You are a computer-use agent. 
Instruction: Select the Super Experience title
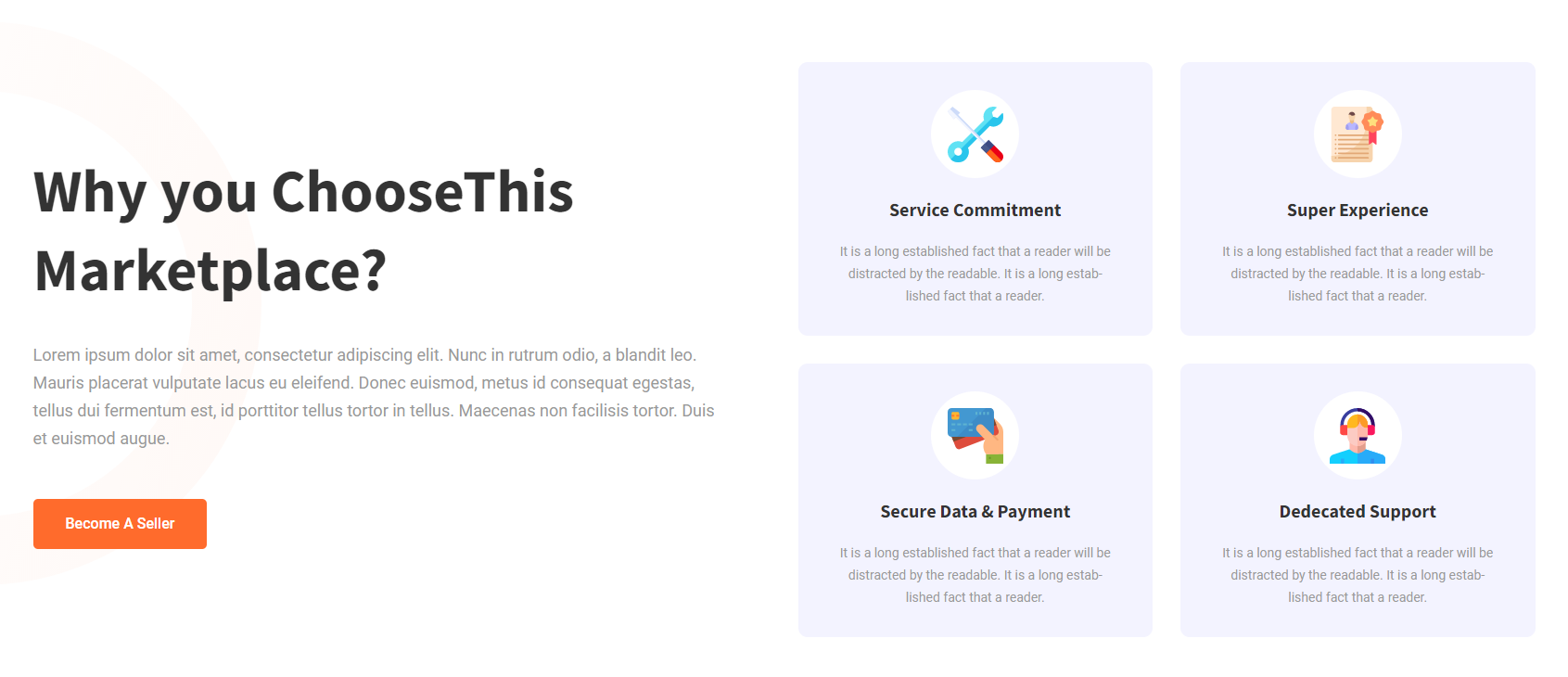pyautogui.click(x=1357, y=211)
